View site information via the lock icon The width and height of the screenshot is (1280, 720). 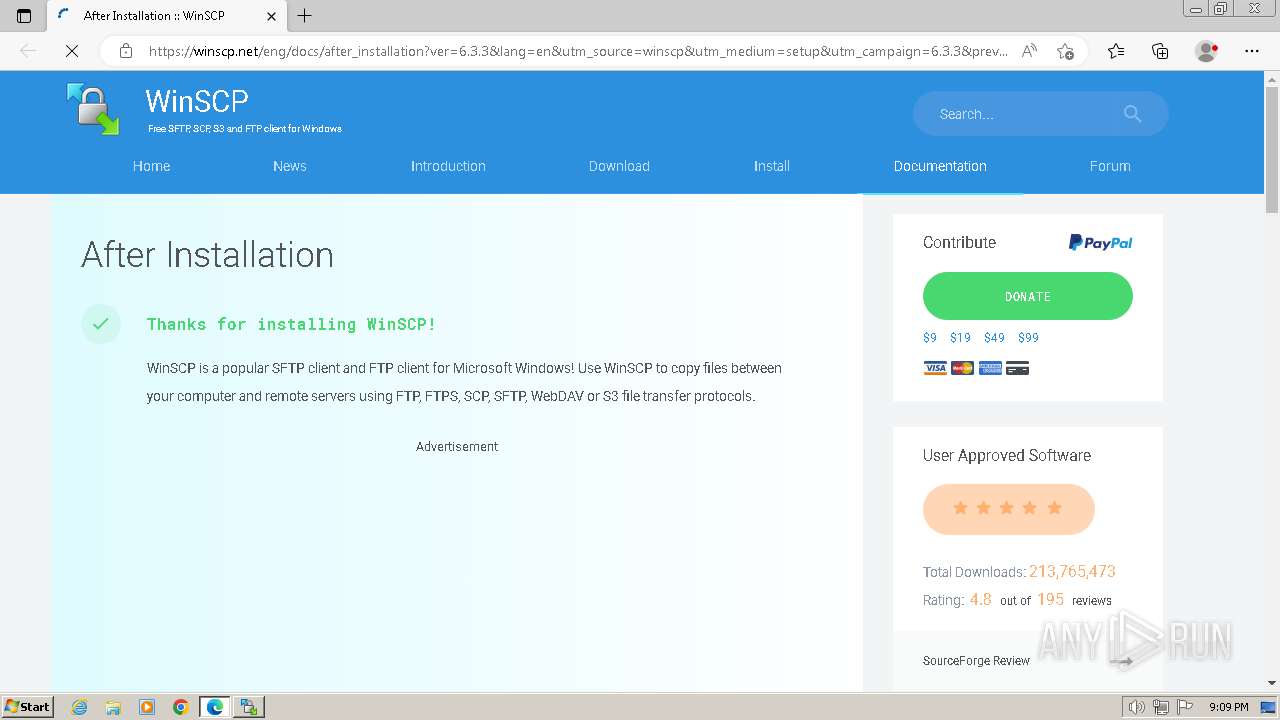[126, 51]
